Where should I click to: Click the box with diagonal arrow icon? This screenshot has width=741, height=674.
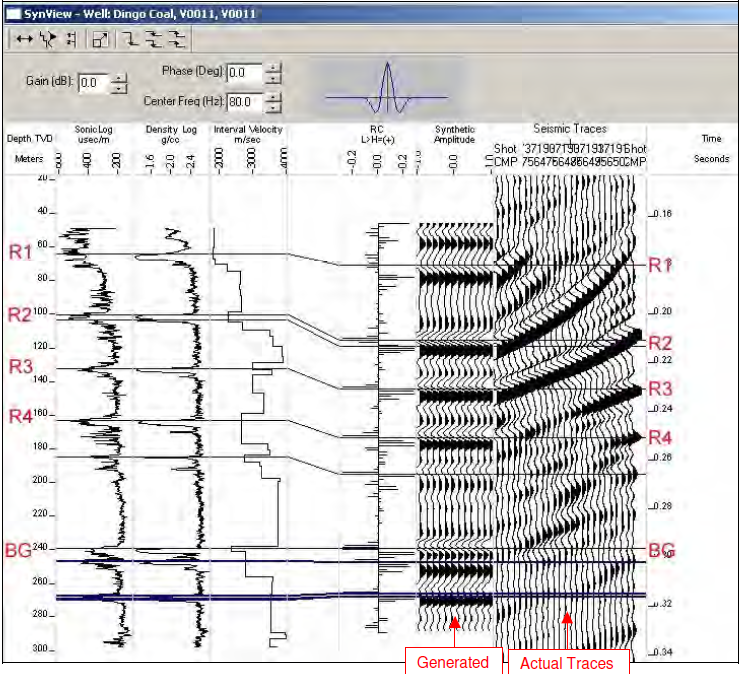[x=100, y=39]
